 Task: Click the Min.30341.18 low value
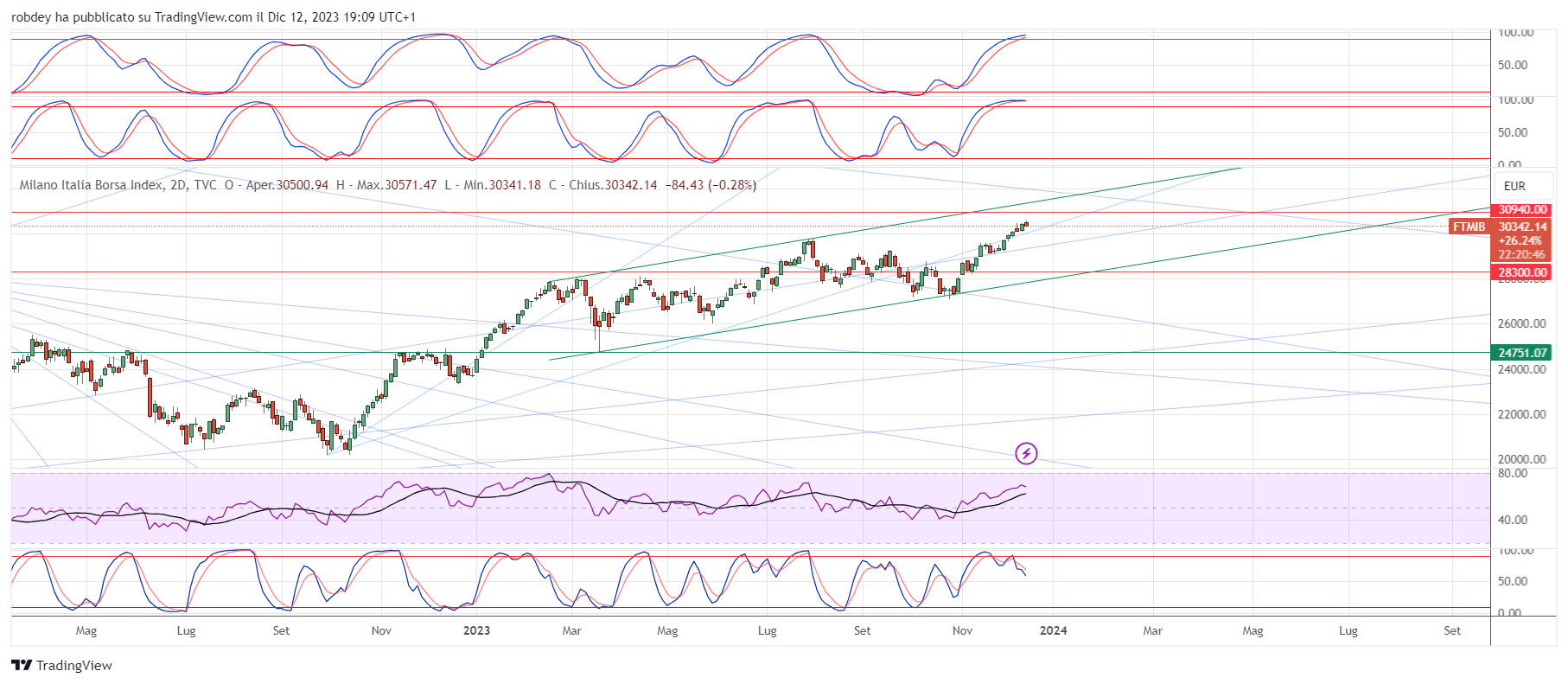[x=502, y=185]
